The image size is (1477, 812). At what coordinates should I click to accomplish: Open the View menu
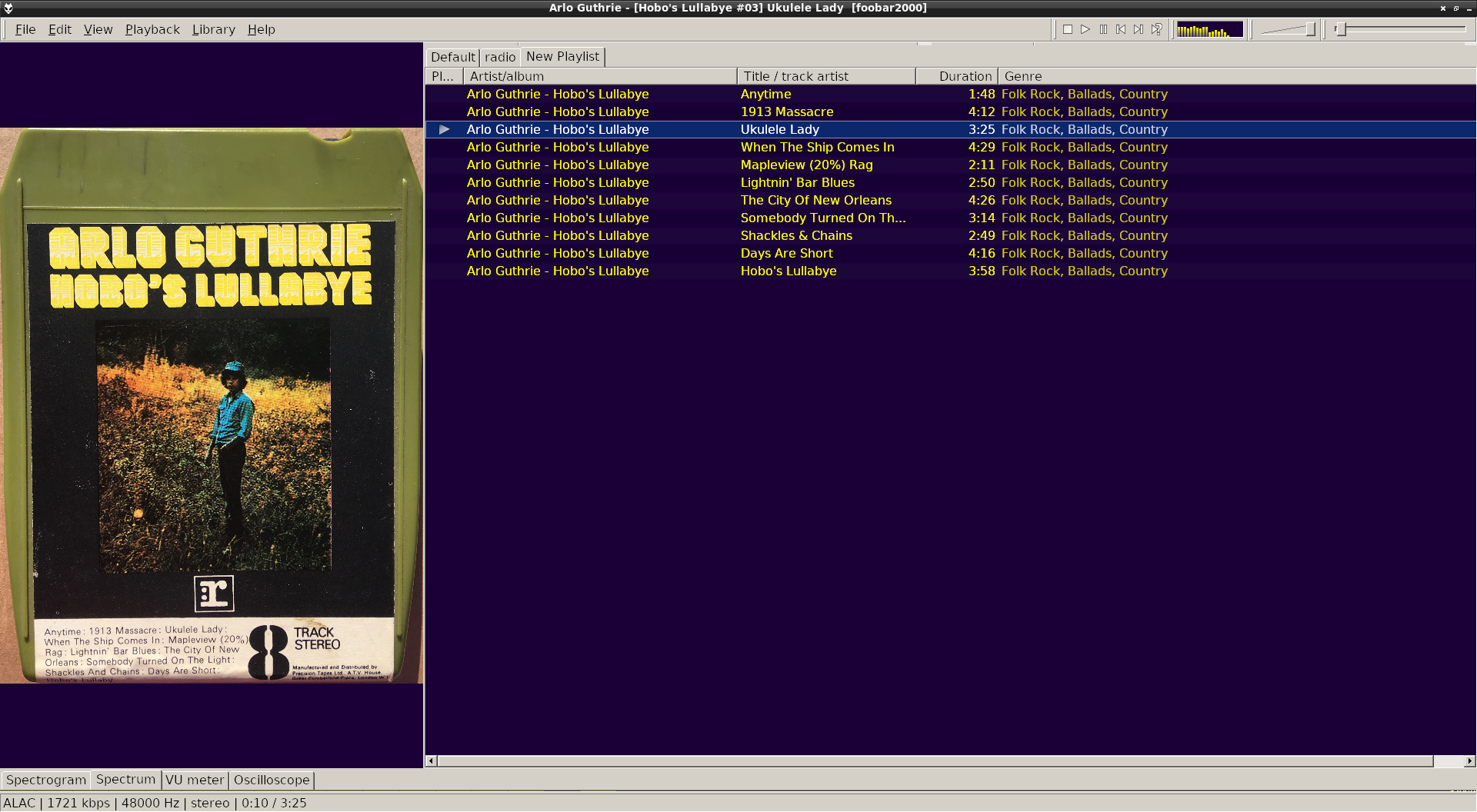(x=98, y=30)
